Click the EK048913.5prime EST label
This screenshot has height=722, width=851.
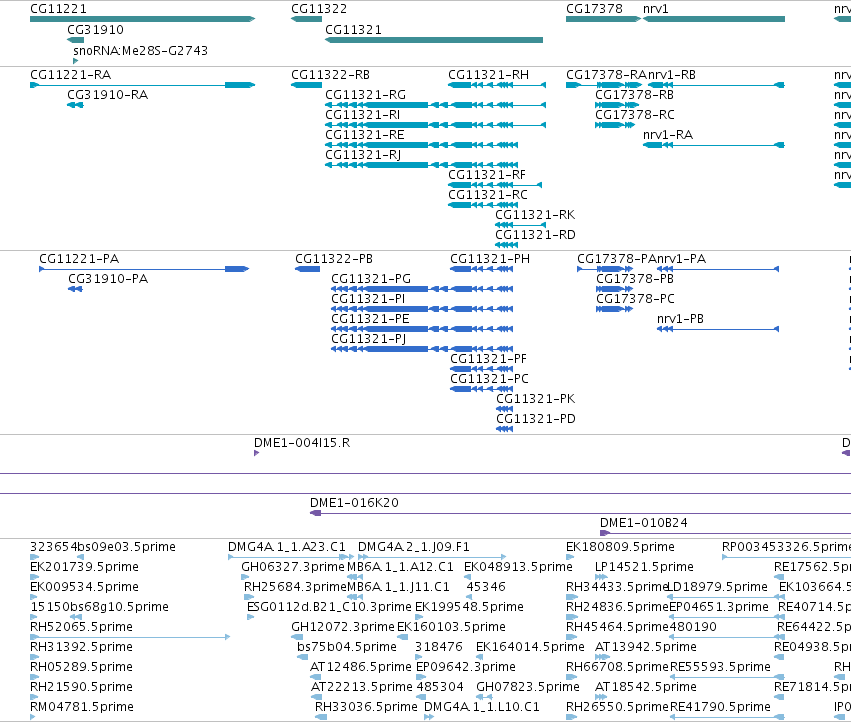(x=518, y=567)
